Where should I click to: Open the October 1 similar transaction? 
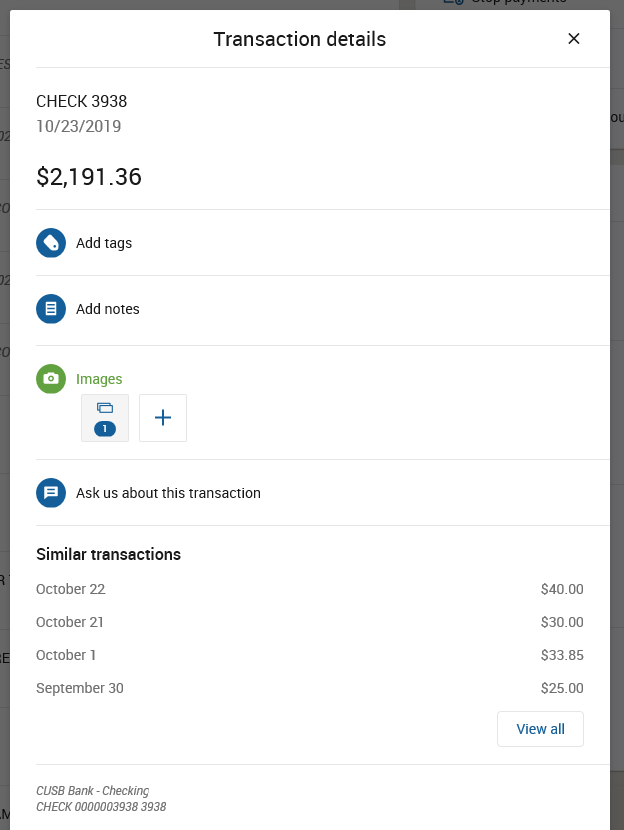[x=66, y=655]
